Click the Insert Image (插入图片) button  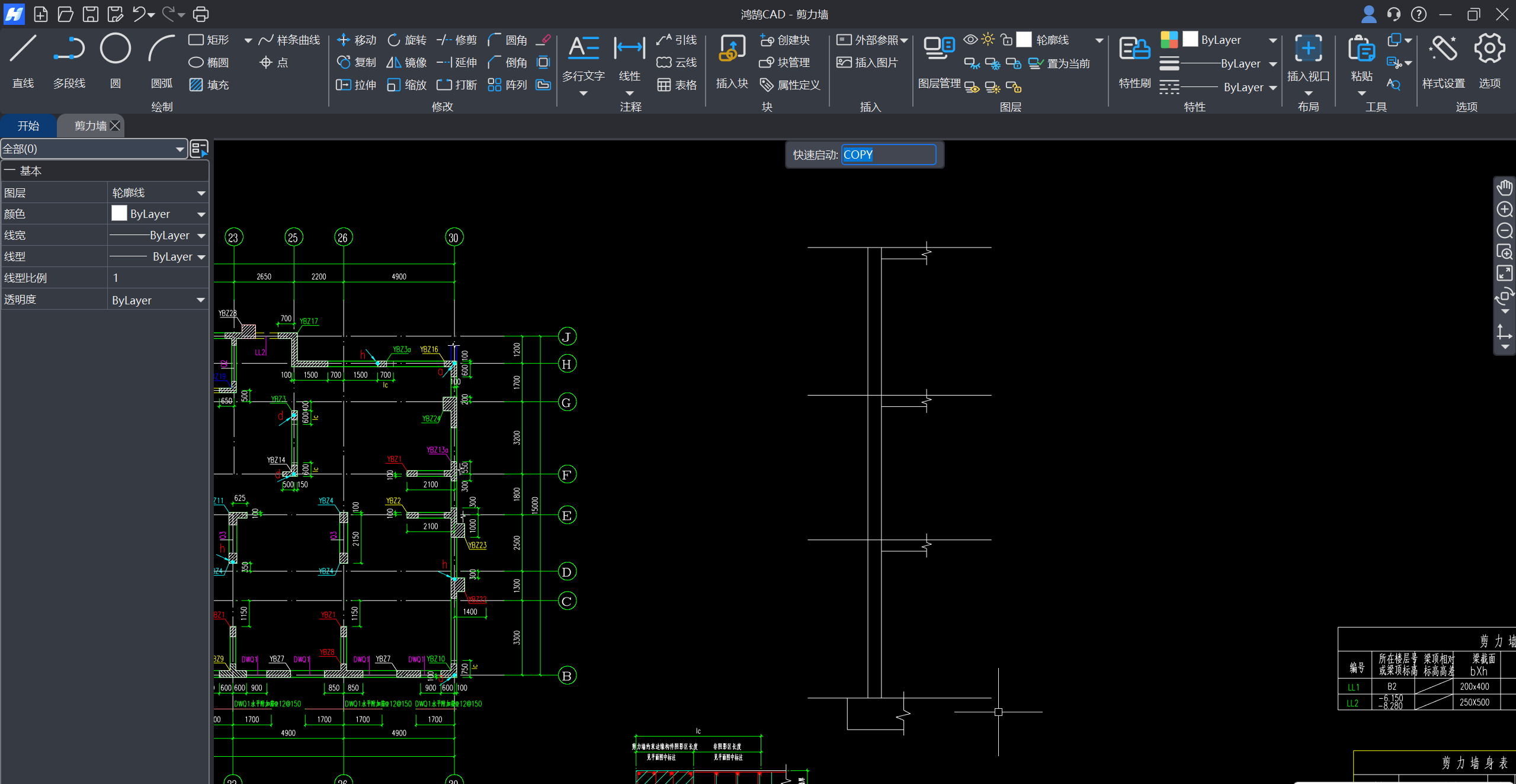pyautogui.click(x=867, y=62)
